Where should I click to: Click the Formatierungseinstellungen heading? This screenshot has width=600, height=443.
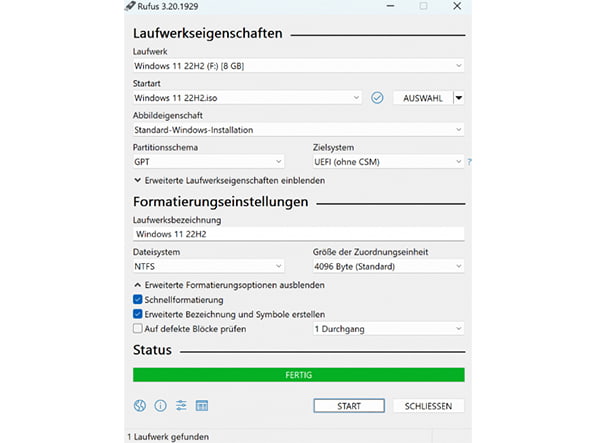[220, 202]
